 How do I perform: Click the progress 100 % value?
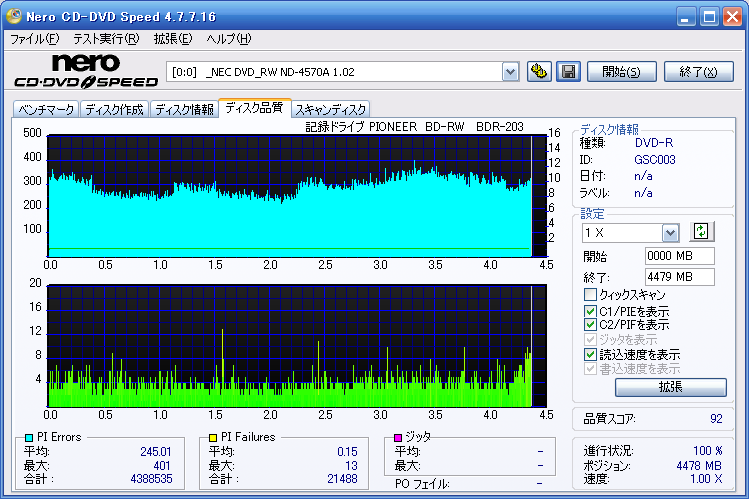[x=707, y=451]
